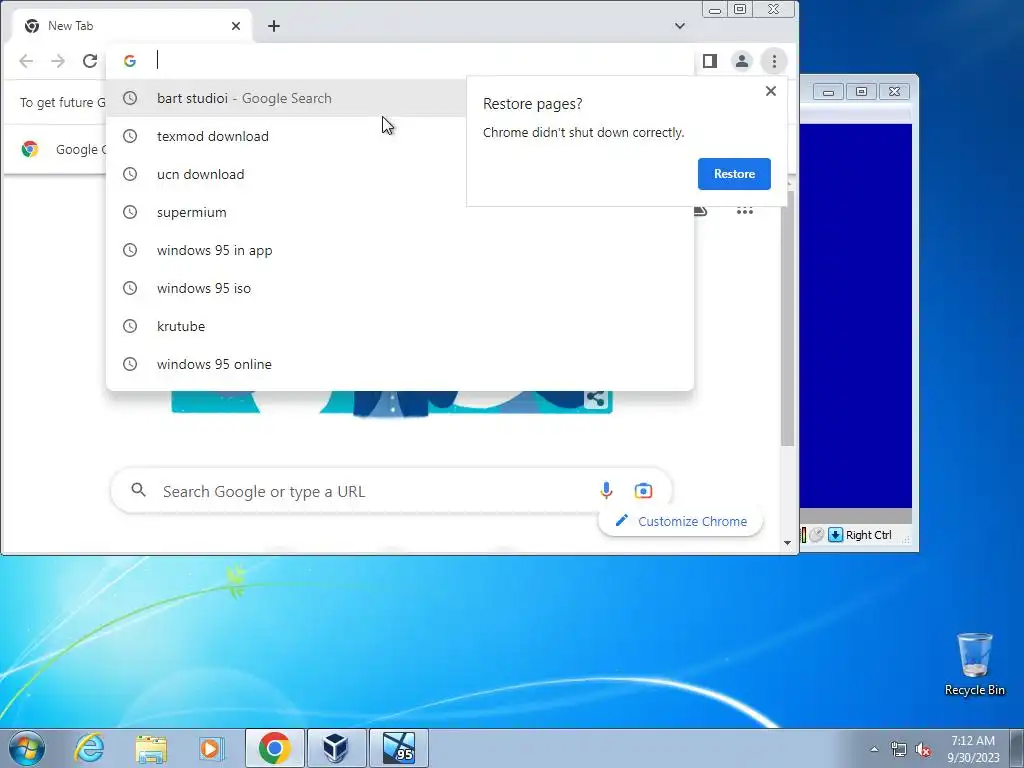Open the Chrome profile avatar icon
Viewport: 1024px width, 768px height.
[x=742, y=61]
